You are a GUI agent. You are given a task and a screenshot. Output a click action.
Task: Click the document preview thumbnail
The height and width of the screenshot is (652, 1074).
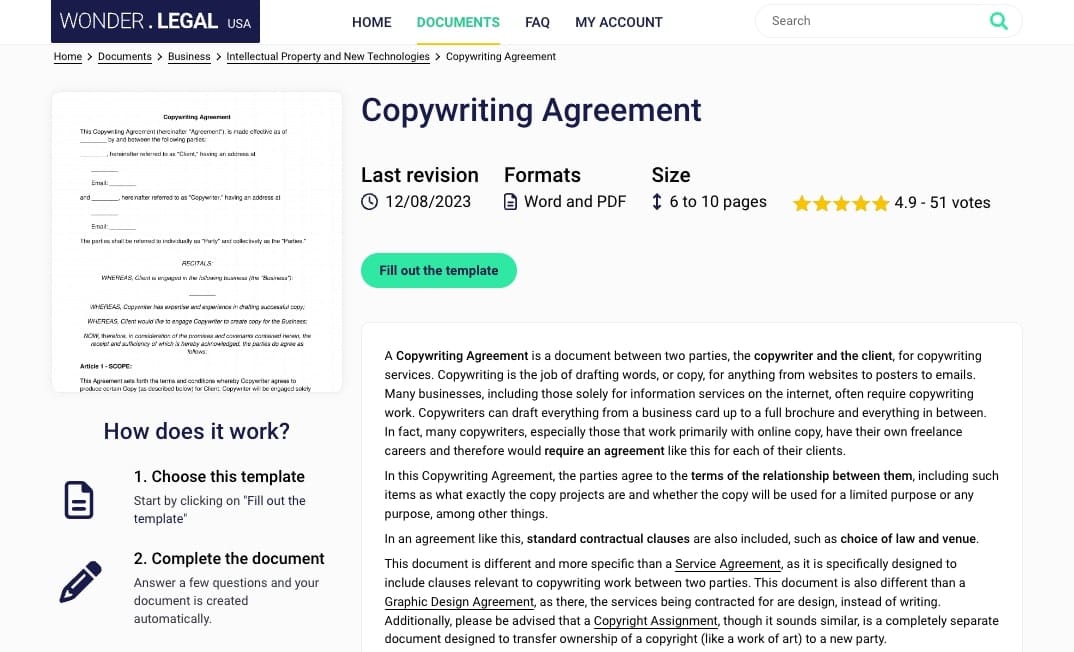tap(196, 240)
